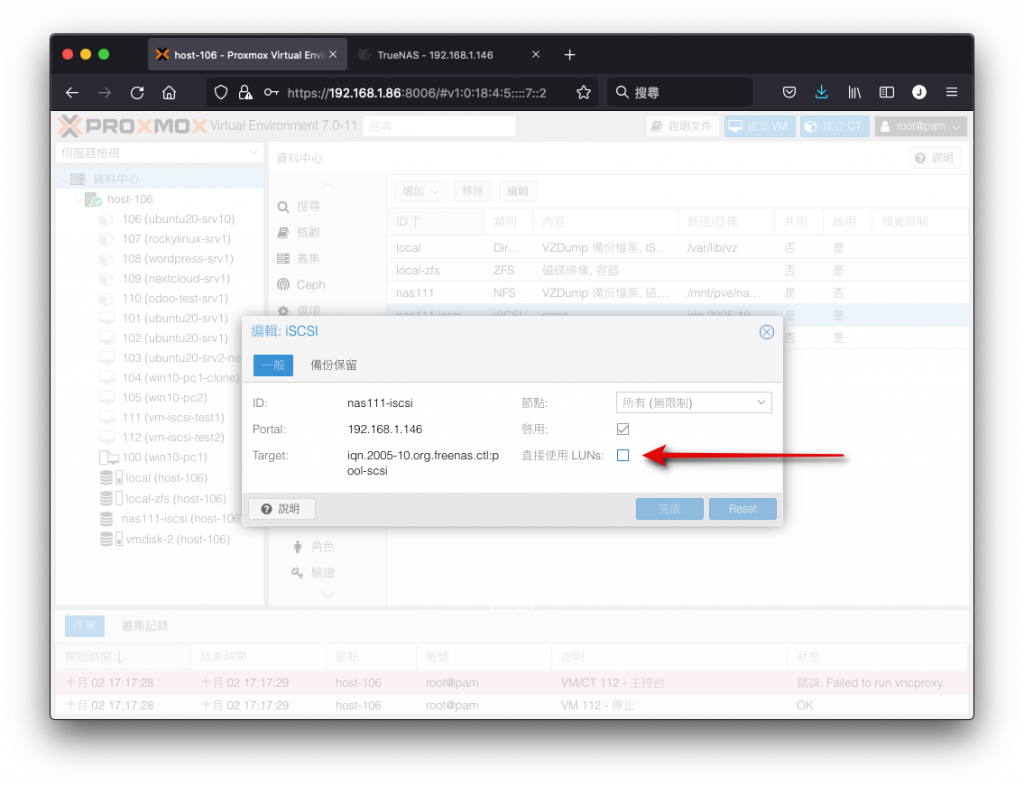Switch to the 一般 general tab
The height and width of the screenshot is (786, 1024).
point(273,365)
